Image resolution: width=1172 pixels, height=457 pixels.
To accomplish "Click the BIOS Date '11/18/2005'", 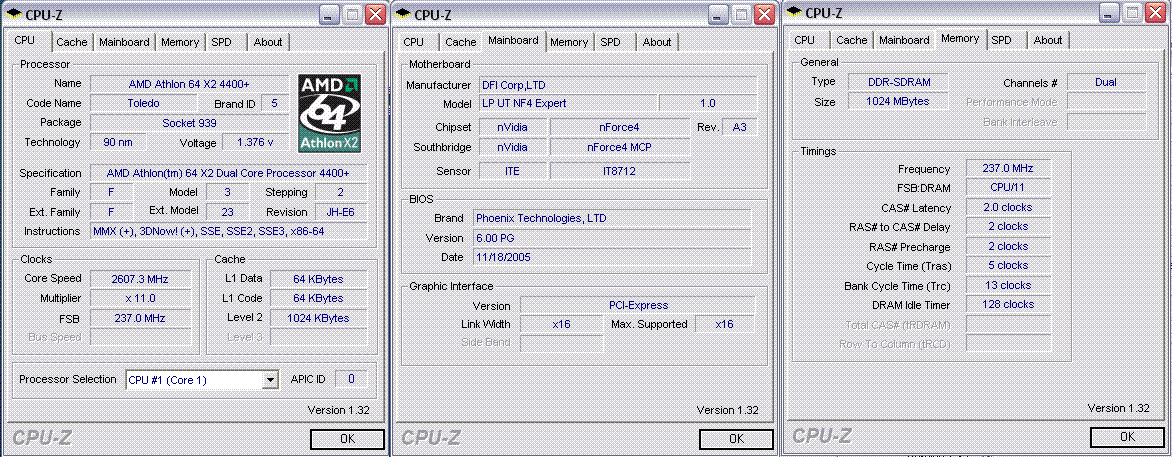I will point(612,257).
